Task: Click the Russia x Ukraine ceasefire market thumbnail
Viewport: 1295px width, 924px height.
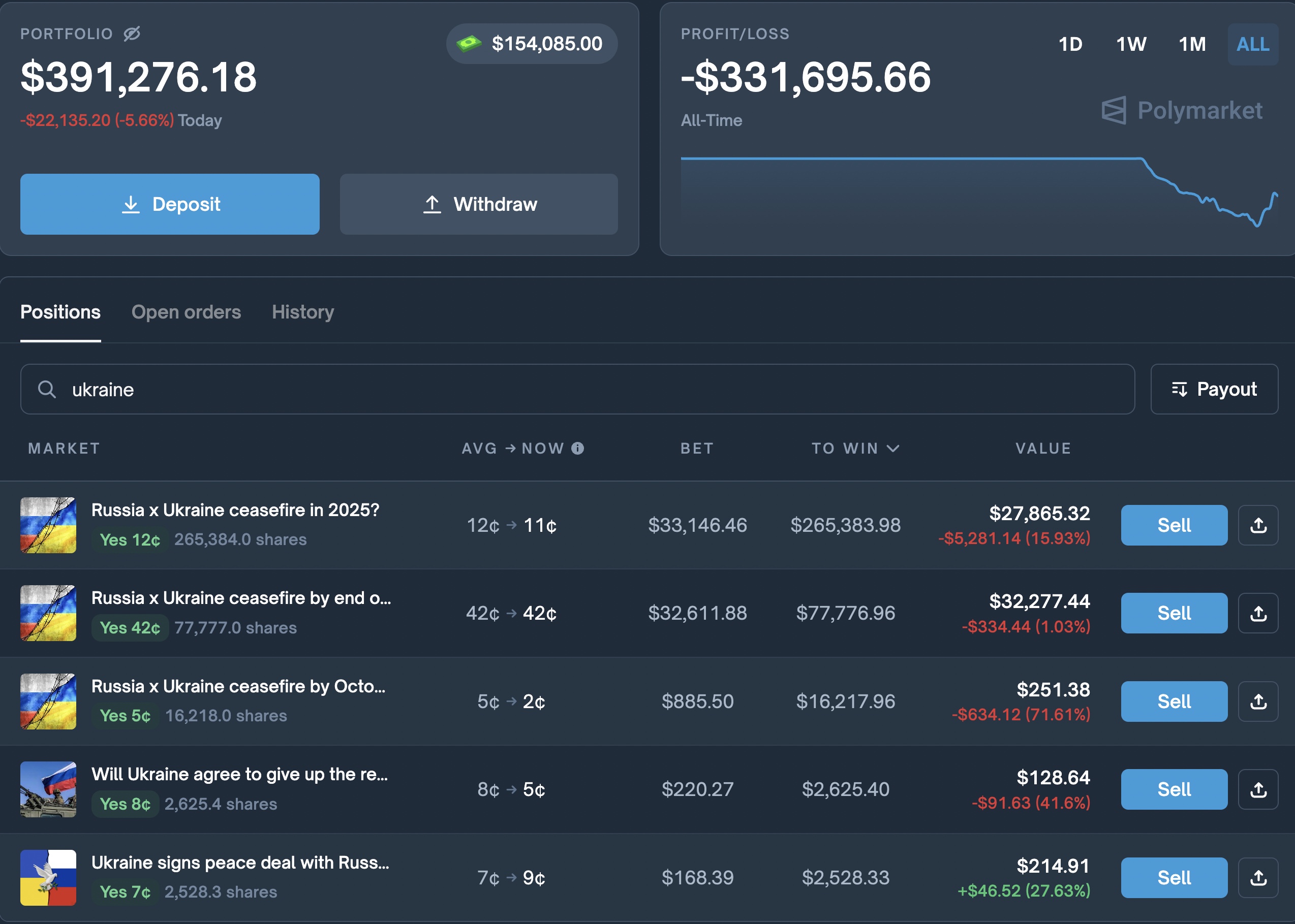Action: pyautogui.click(x=48, y=525)
